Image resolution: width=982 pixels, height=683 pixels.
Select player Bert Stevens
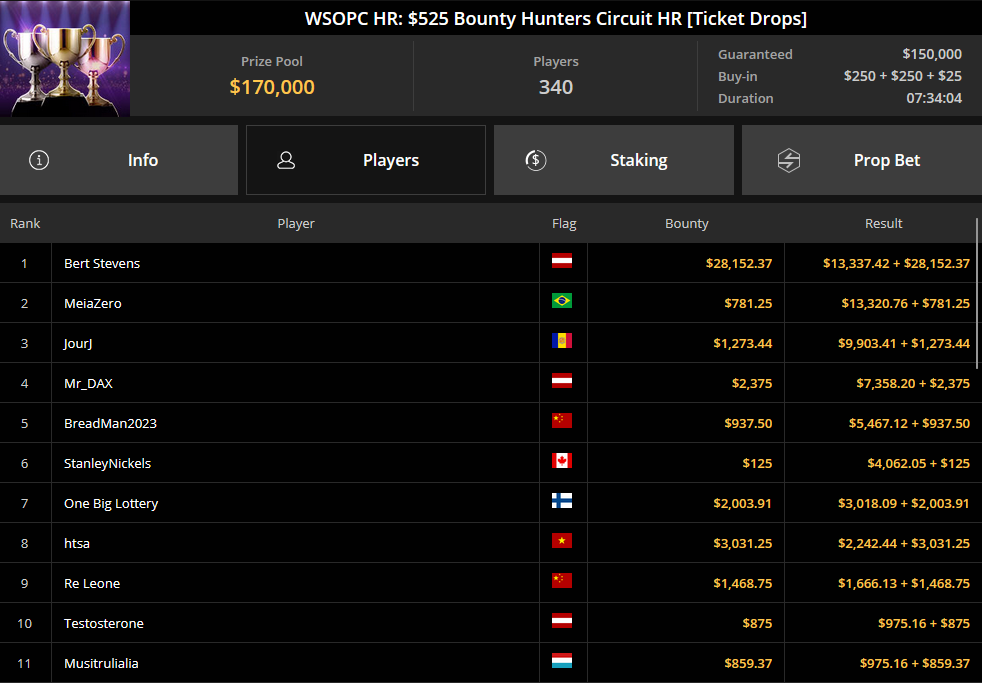[102, 264]
